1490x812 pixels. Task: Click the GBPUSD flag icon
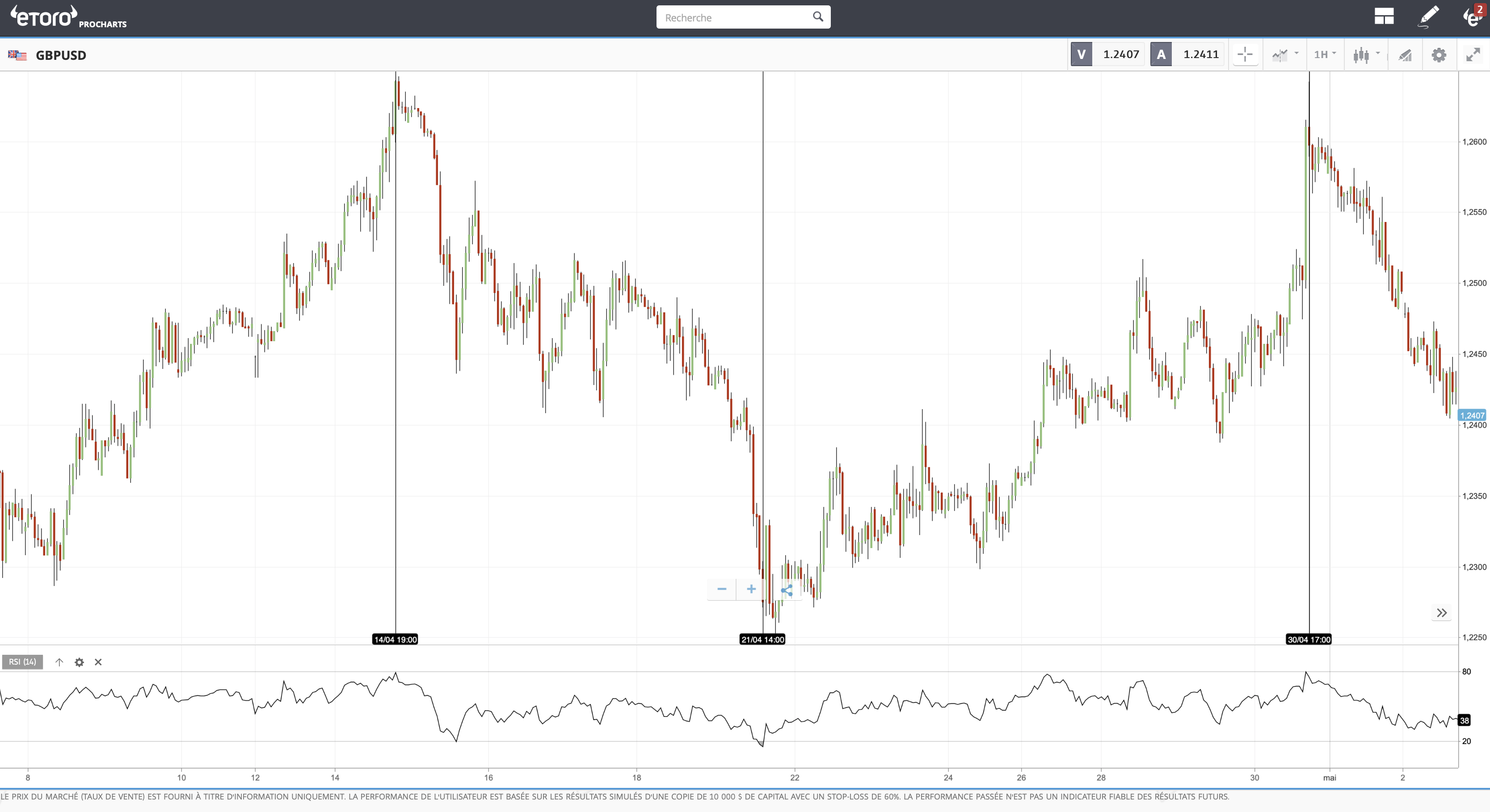pos(17,55)
